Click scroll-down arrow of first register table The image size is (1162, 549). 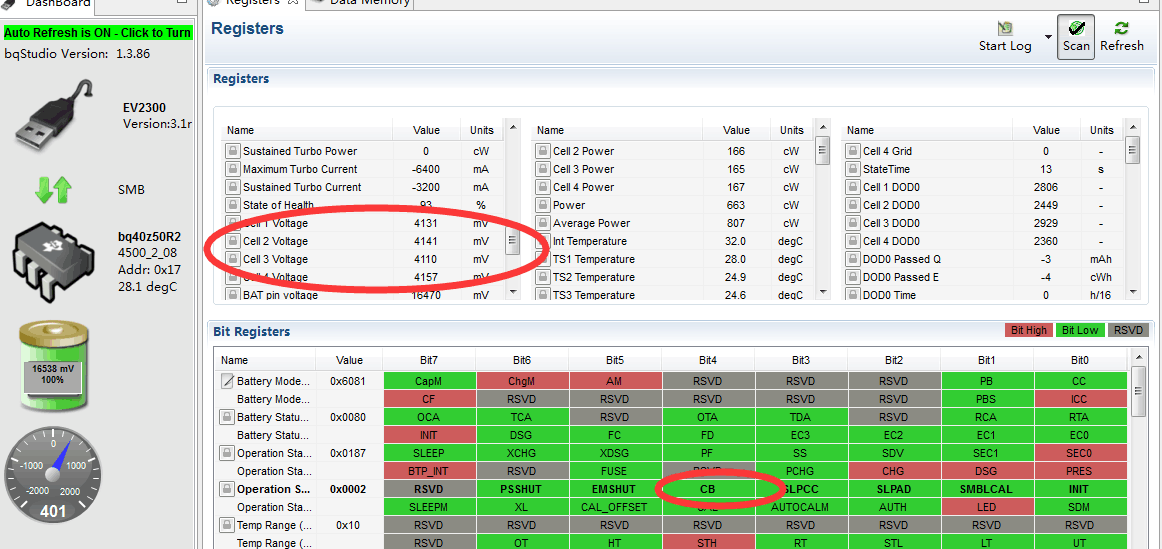pyautogui.click(x=511, y=293)
